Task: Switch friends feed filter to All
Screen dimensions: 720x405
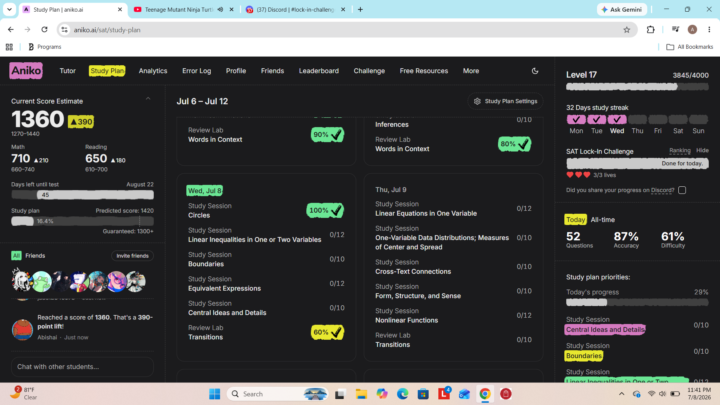Action: 16,256
